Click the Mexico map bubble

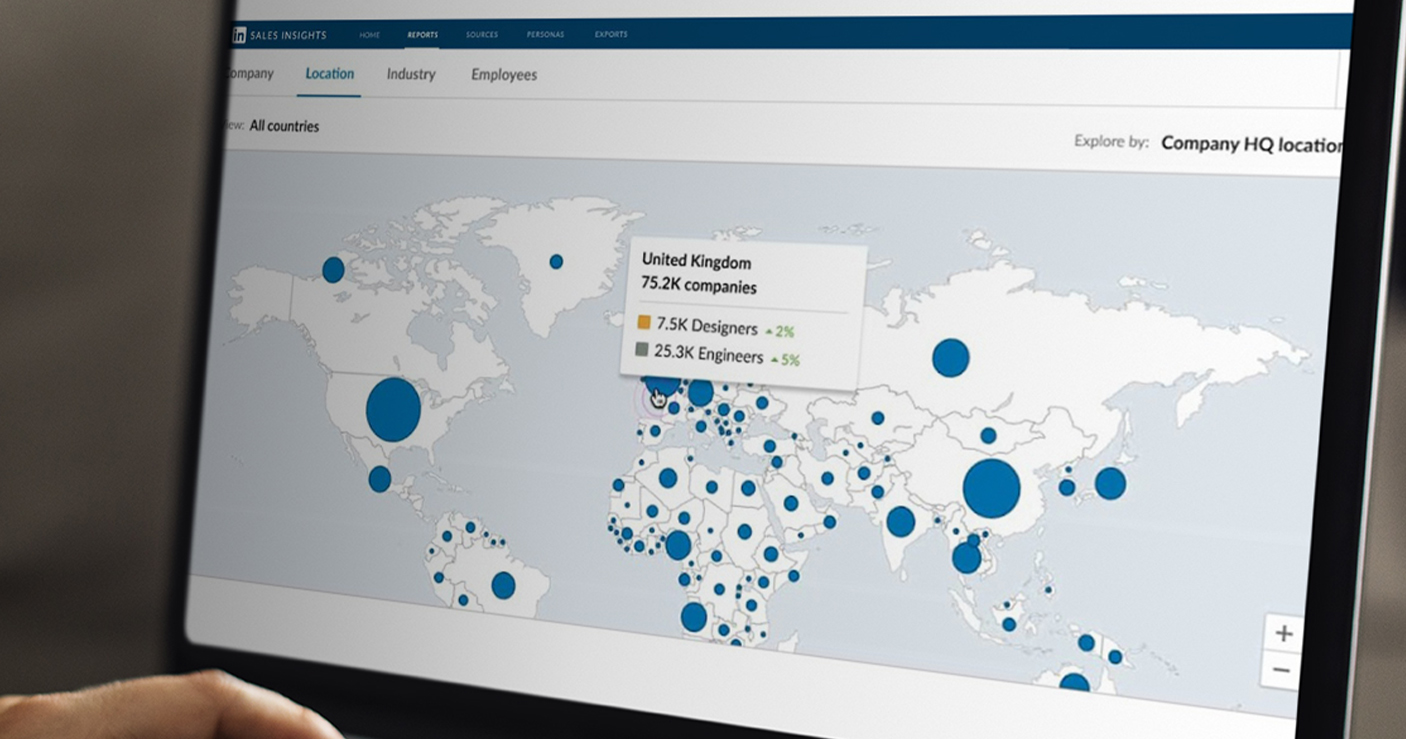[x=380, y=479]
